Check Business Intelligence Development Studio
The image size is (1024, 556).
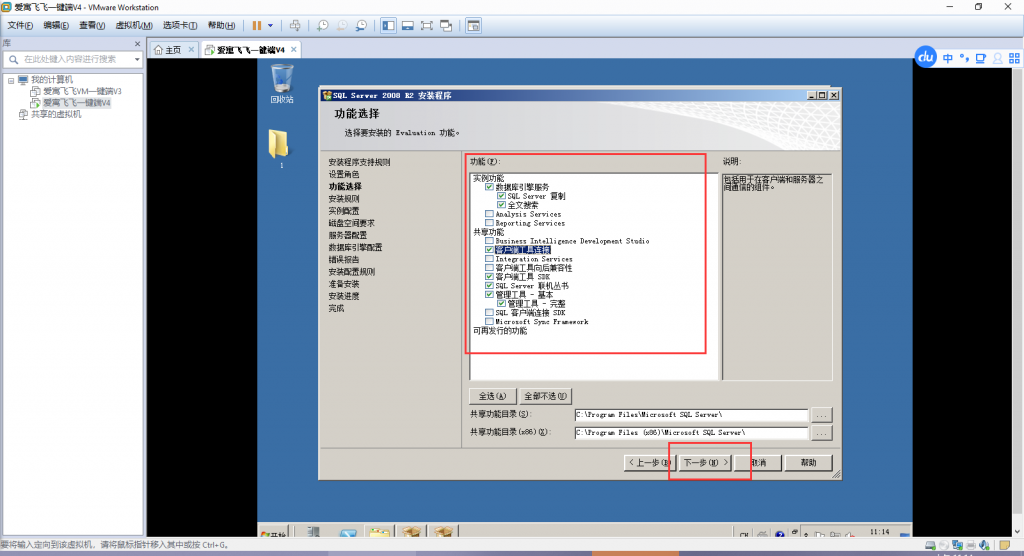coord(489,241)
